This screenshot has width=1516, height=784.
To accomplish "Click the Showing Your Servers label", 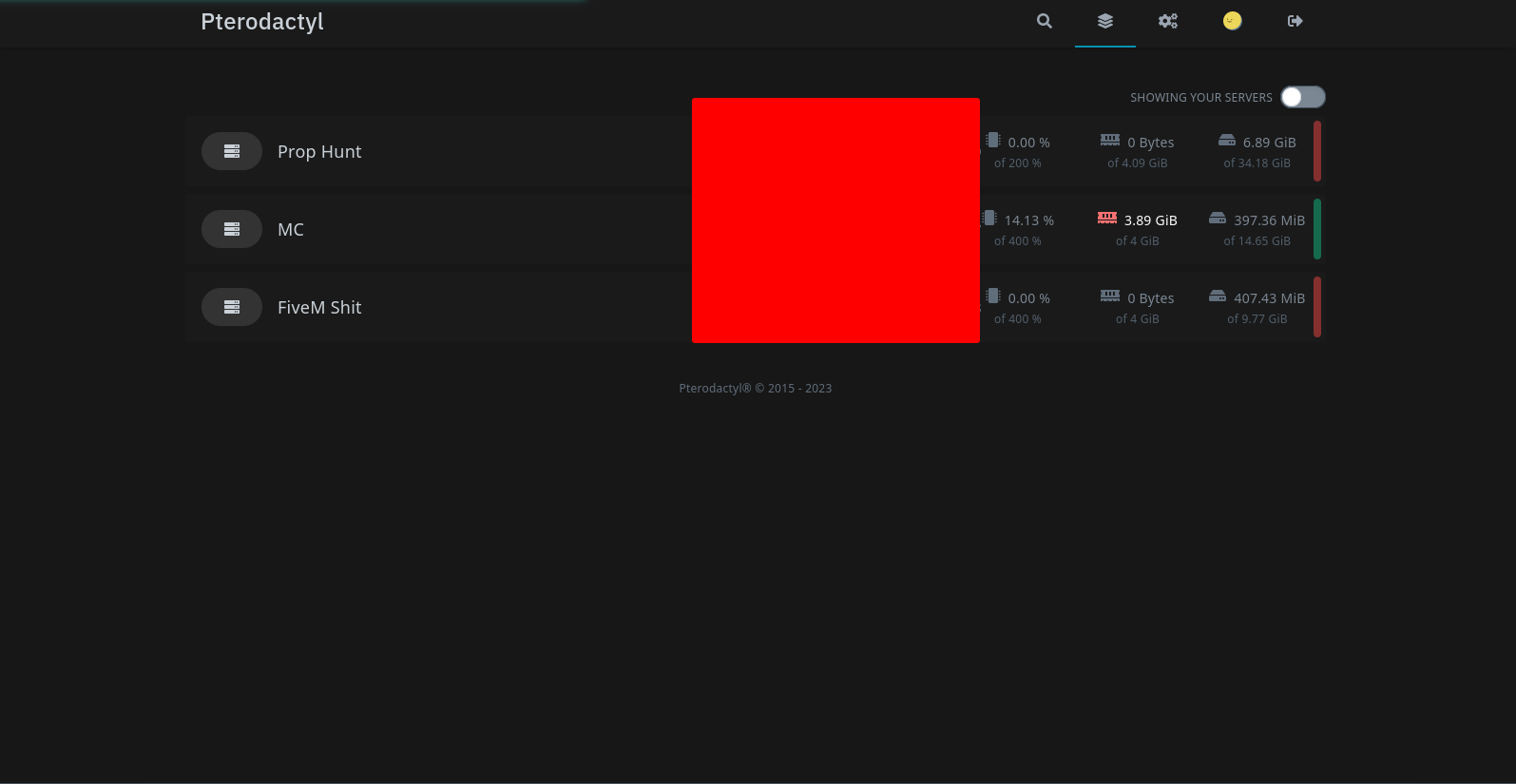I will (1201, 98).
